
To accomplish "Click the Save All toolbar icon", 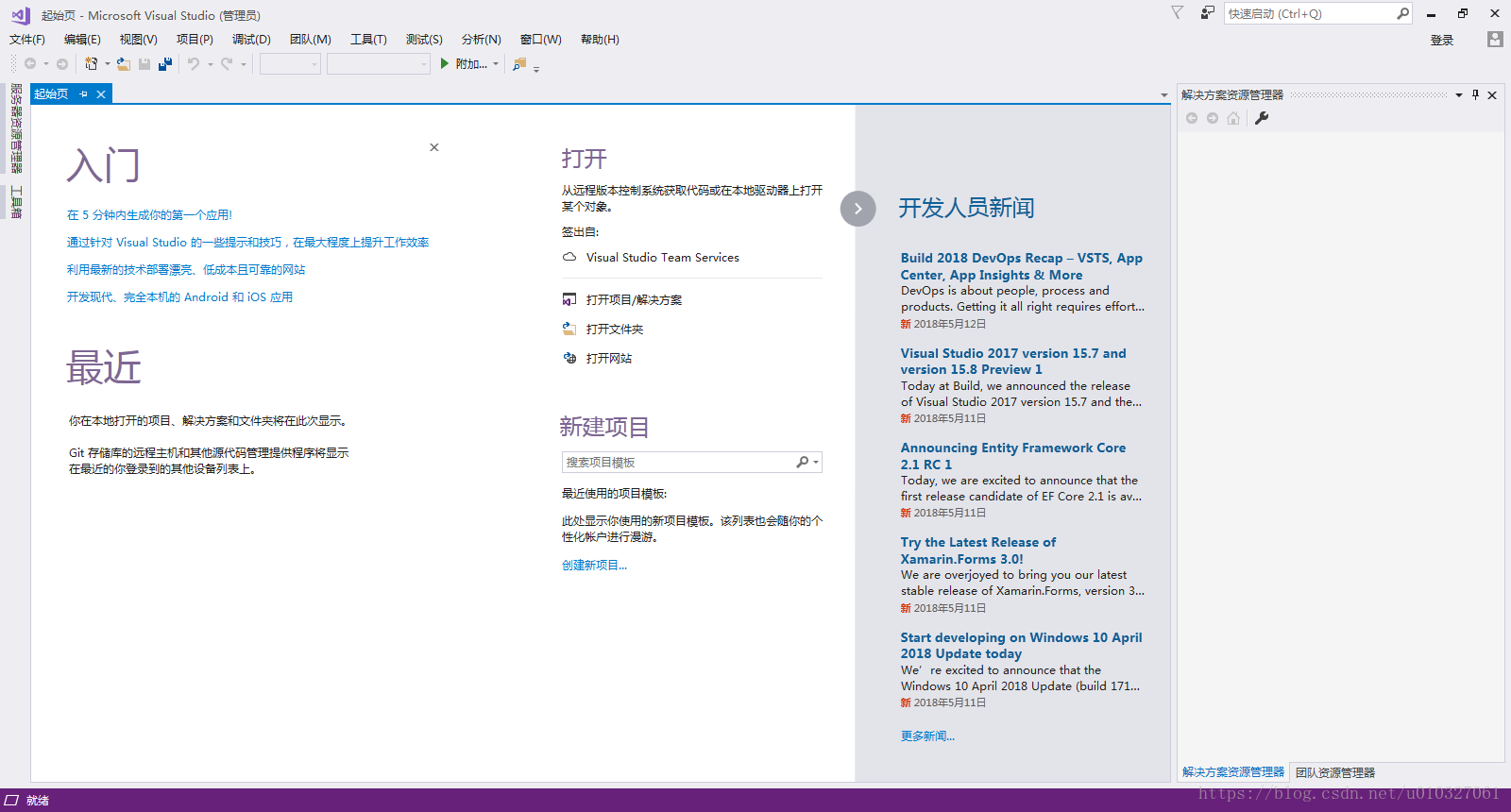I will click(x=165, y=64).
